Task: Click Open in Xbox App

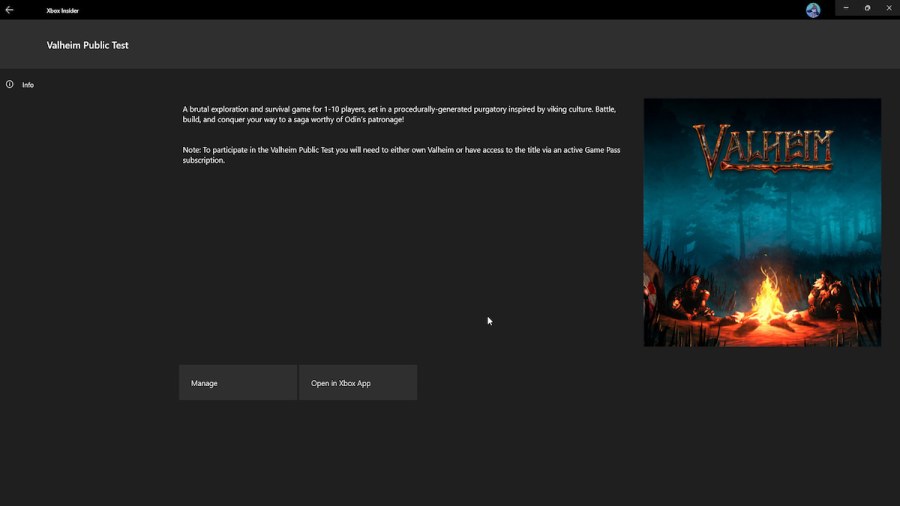Action: pyautogui.click(x=358, y=383)
